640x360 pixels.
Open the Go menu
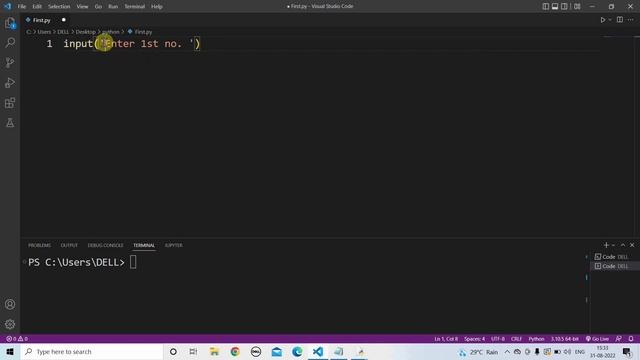(x=98, y=7)
